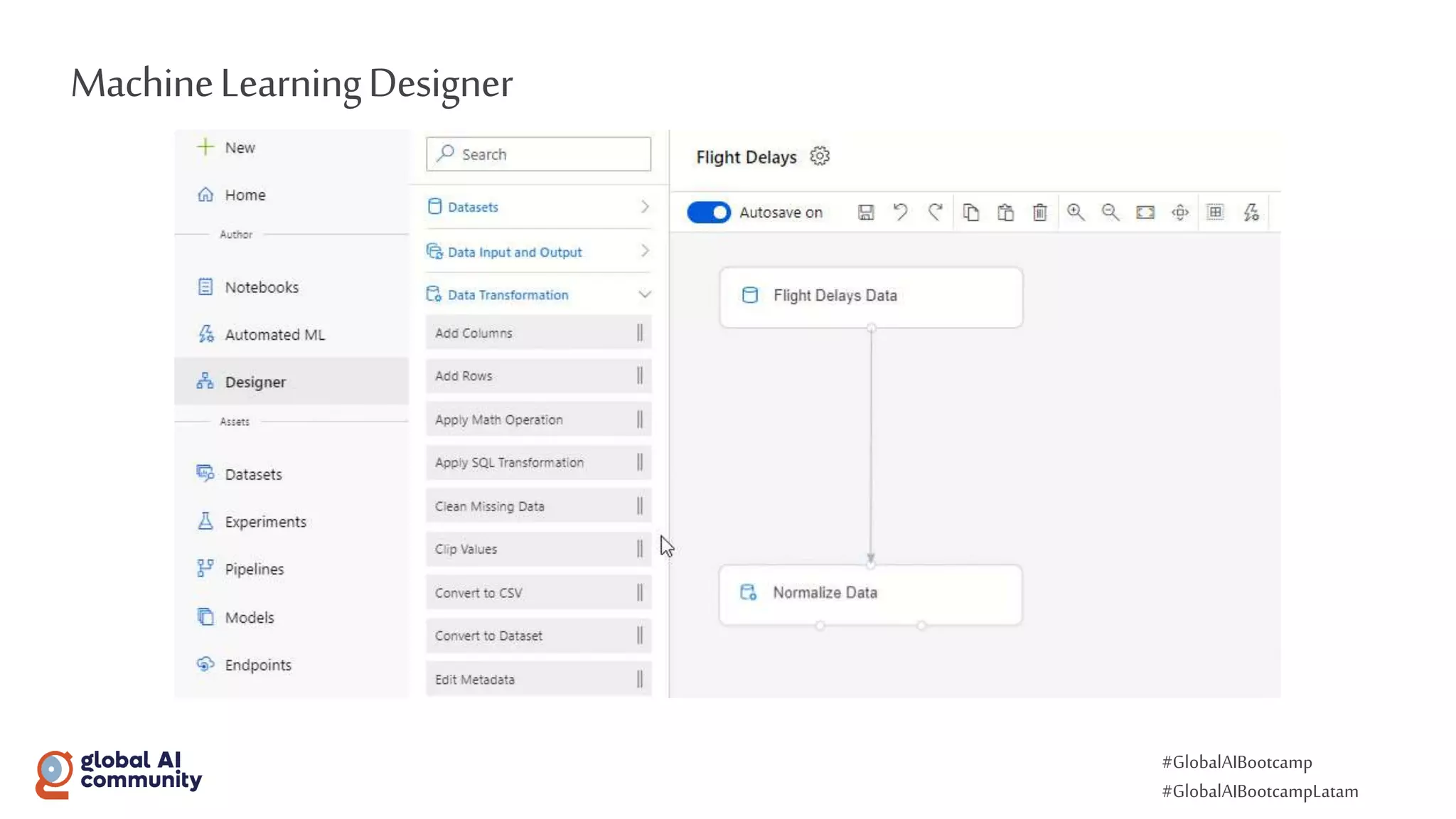Go to Pipelines in the sidebar
The height and width of the screenshot is (819, 1456).
[x=254, y=569]
